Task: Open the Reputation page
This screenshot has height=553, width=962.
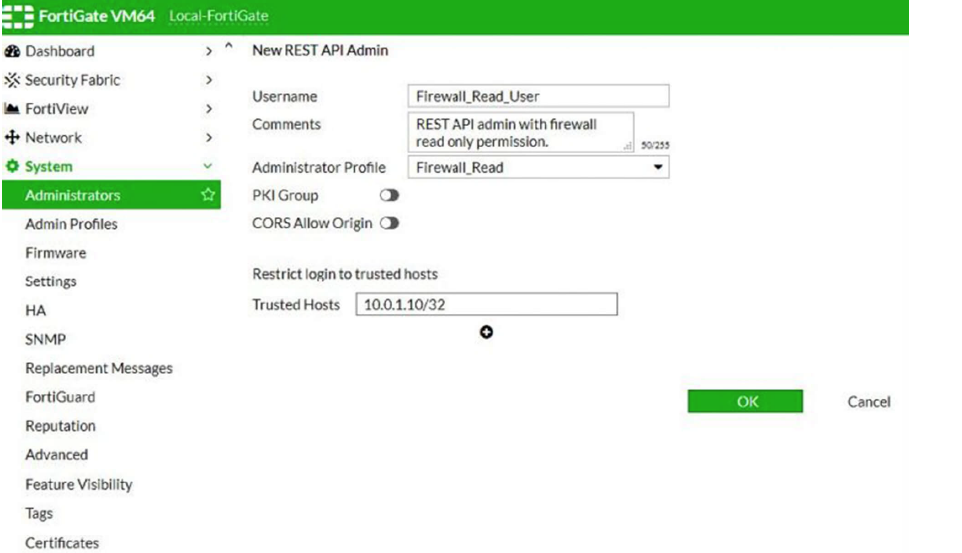Action: point(61,426)
